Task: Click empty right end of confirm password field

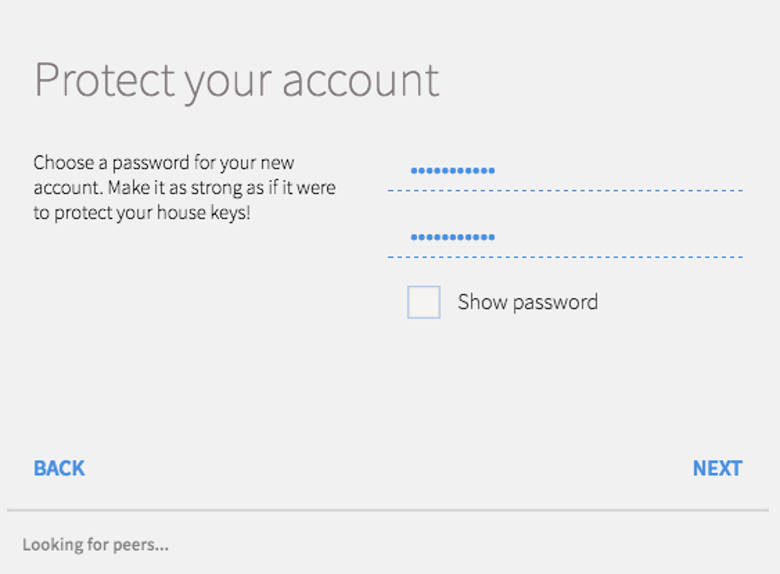Action: 700,238
